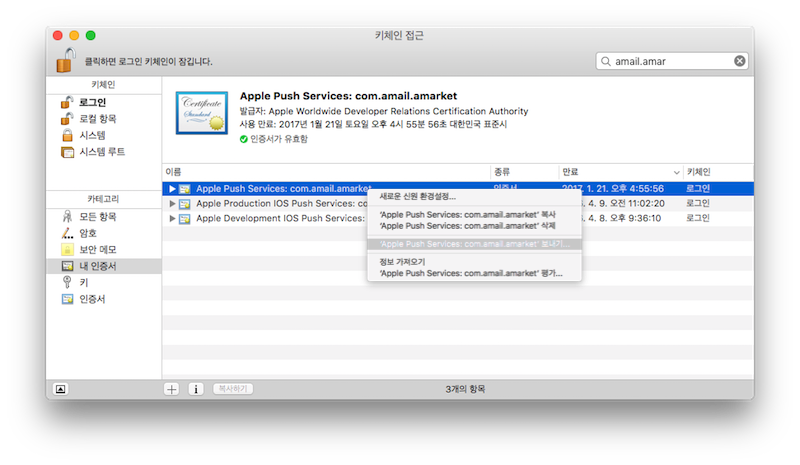800x465 pixels.
Task: Click the 키 key icon
Action: (67, 282)
